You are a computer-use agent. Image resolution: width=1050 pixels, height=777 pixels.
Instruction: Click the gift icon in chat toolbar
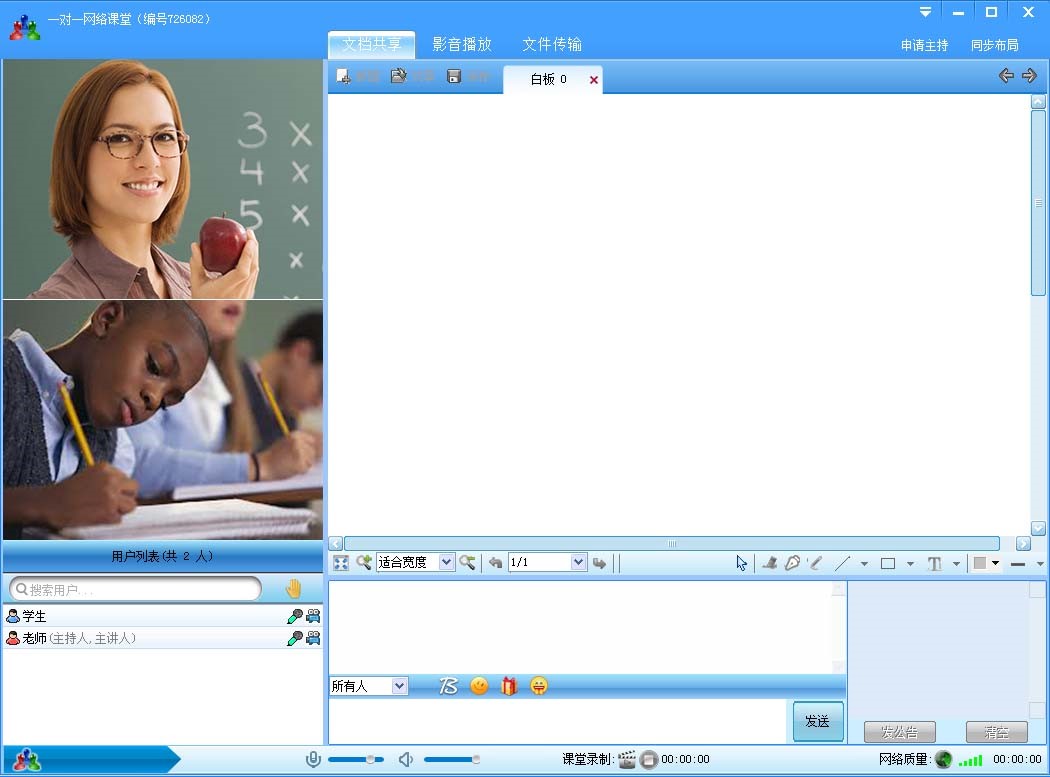tap(509, 686)
